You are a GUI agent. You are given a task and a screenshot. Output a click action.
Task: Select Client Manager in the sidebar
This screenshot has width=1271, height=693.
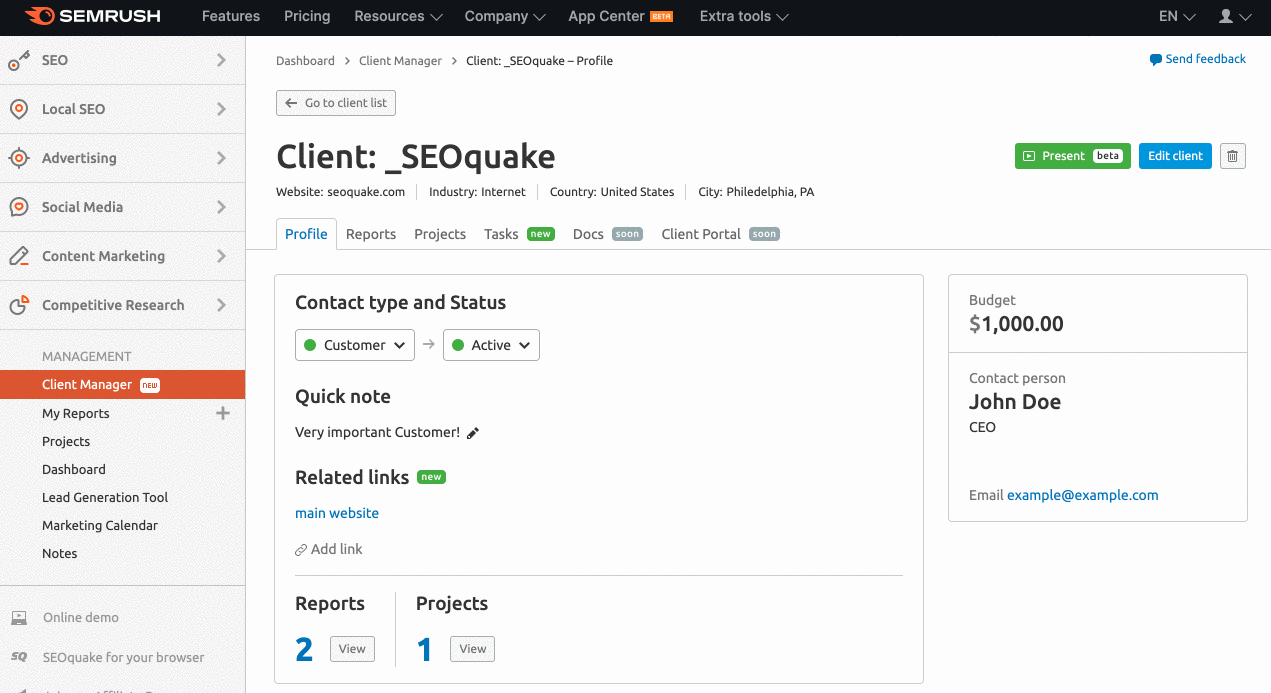coord(122,385)
